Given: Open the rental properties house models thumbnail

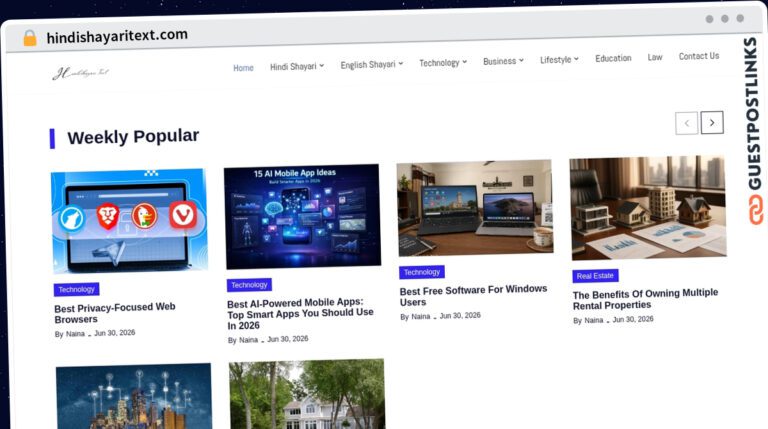Looking at the screenshot, I should tap(648, 208).
